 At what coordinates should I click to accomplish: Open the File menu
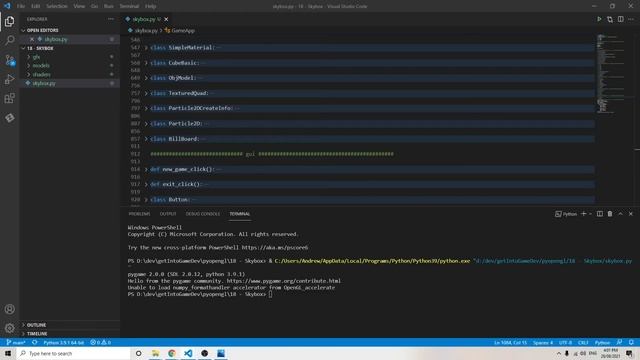coord(21,6)
